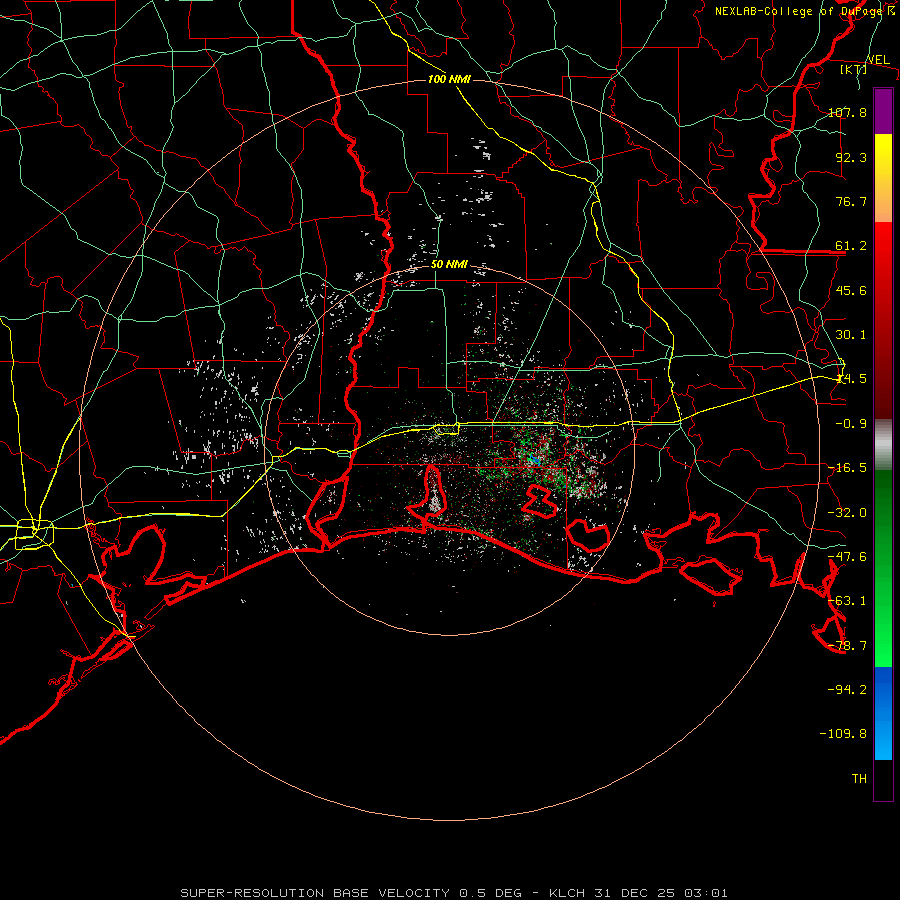Click the VEL legend title
Viewport: 900px width, 900px height.
pos(878,60)
